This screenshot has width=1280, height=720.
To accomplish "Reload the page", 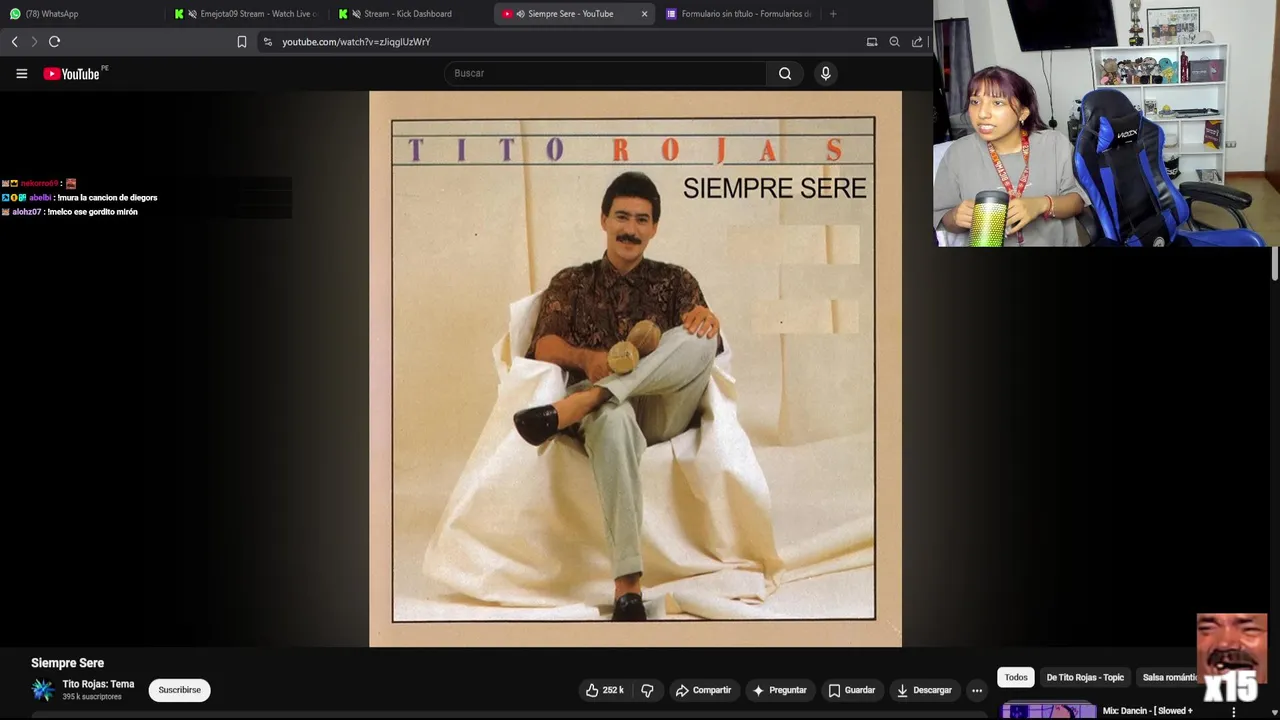I will coord(54,41).
